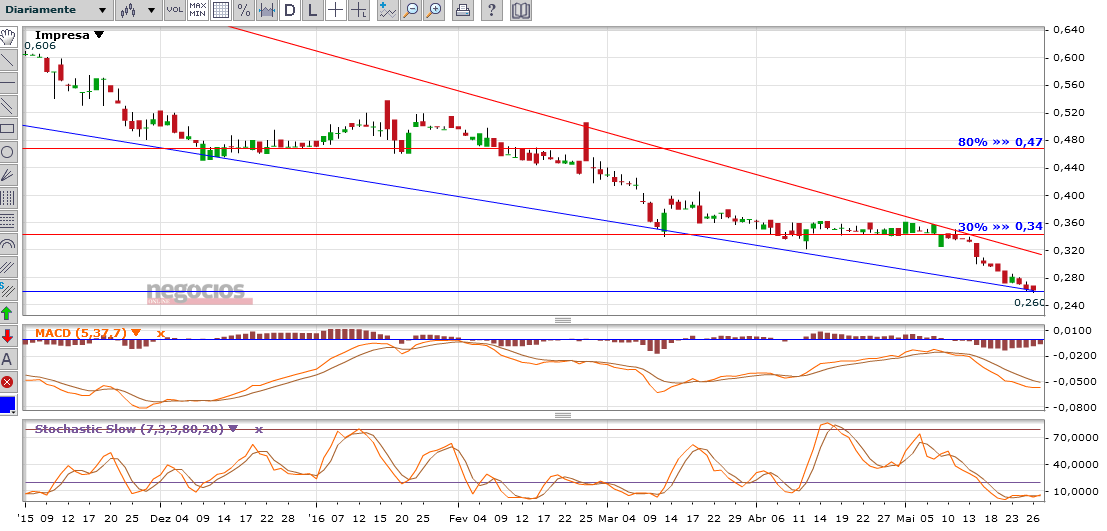
Task: Click the Impresa chart title
Action: click(62, 35)
